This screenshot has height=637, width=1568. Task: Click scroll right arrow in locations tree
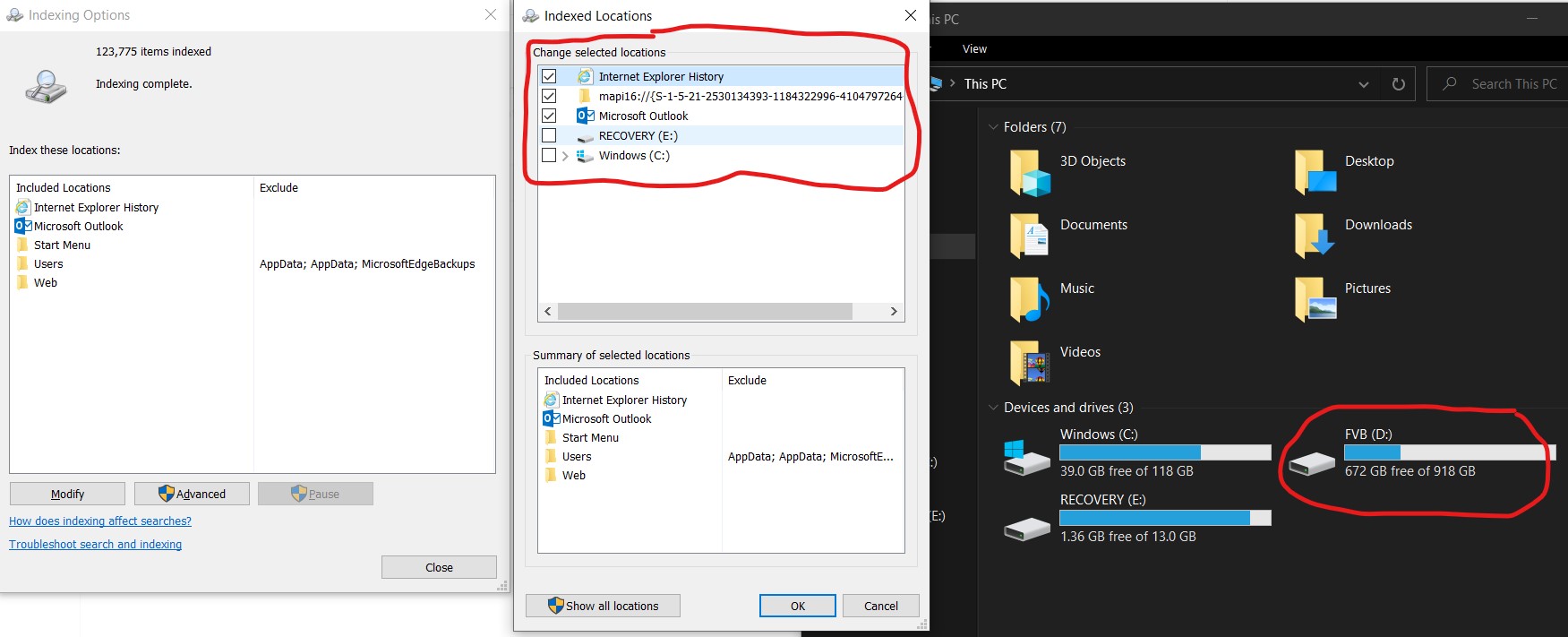(894, 311)
